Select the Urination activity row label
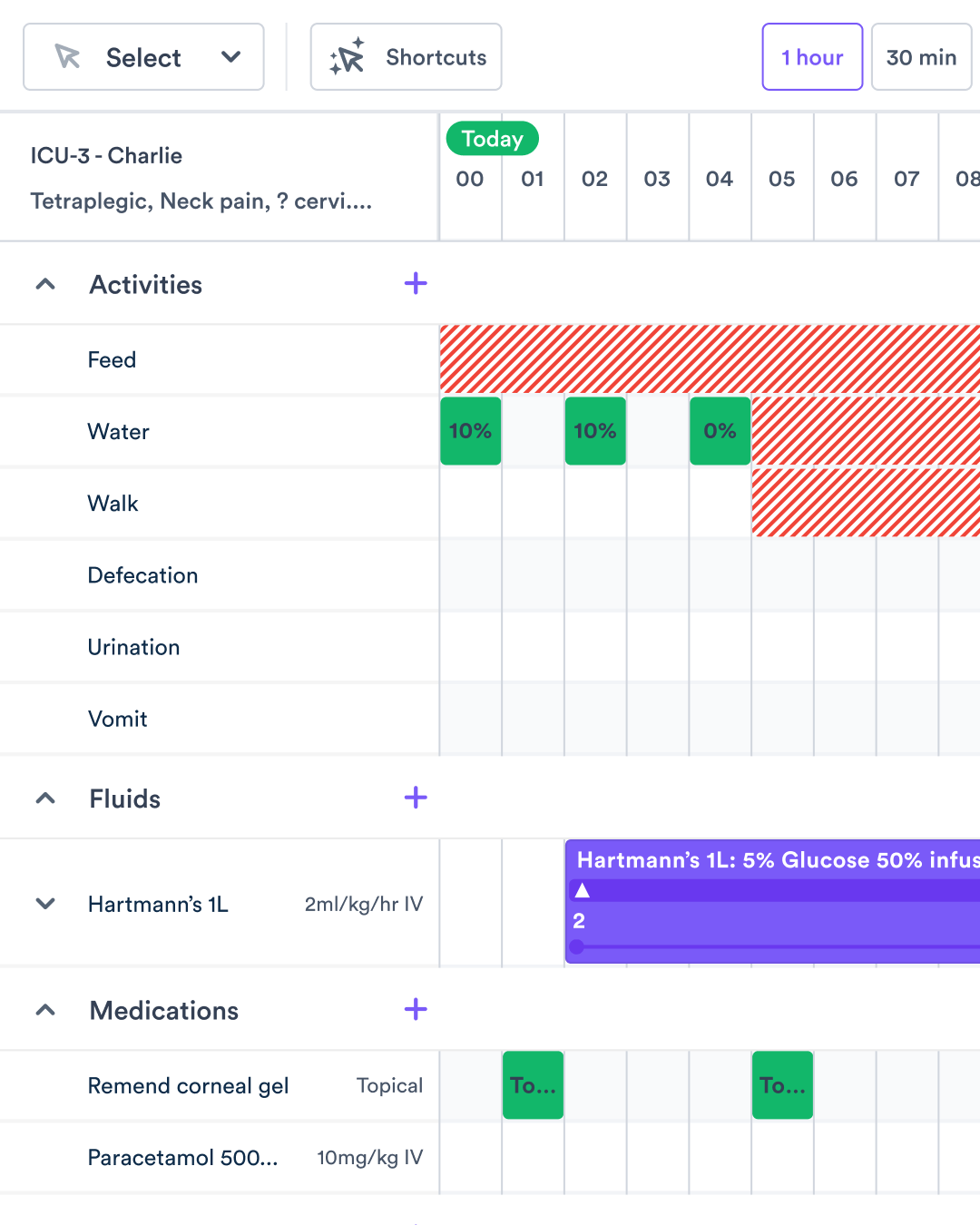 [133, 647]
